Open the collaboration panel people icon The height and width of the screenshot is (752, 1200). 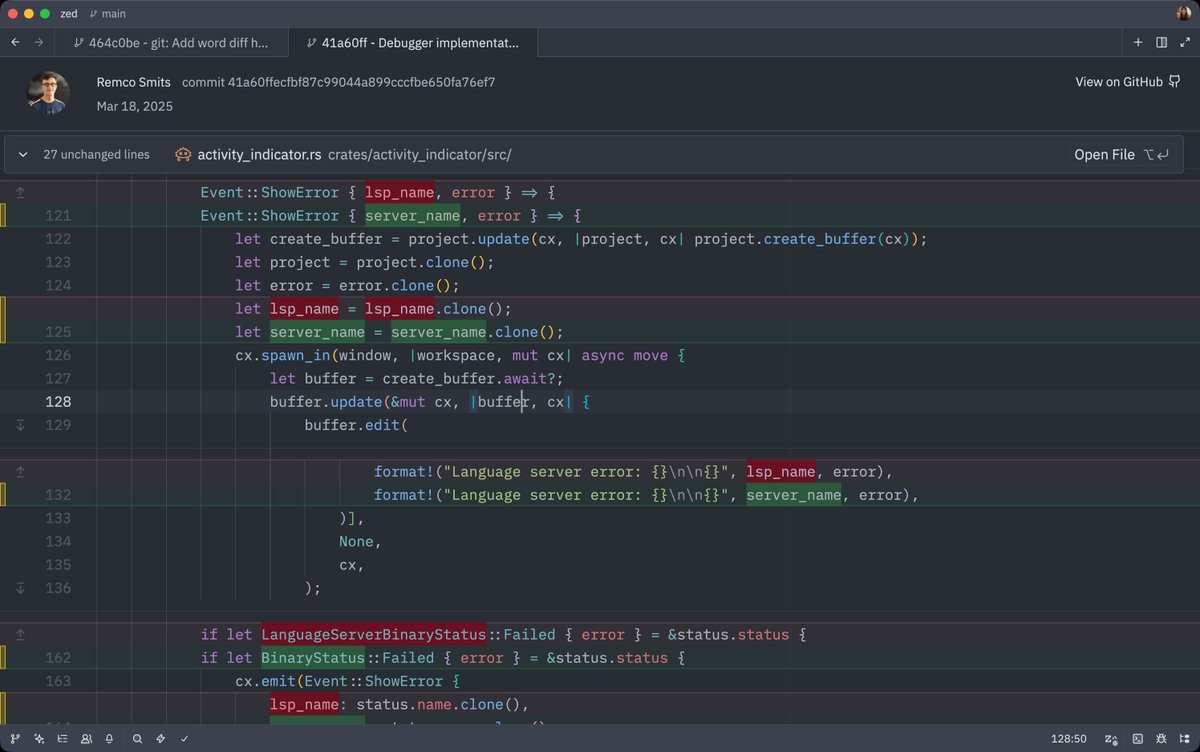coord(86,739)
